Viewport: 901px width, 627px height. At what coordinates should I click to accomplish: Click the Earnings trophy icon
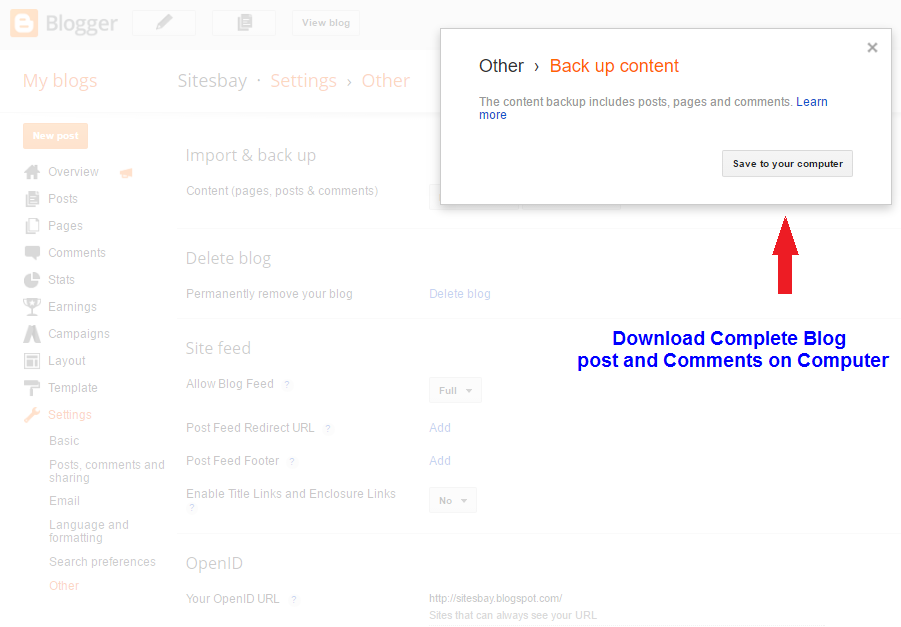tap(32, 307)
